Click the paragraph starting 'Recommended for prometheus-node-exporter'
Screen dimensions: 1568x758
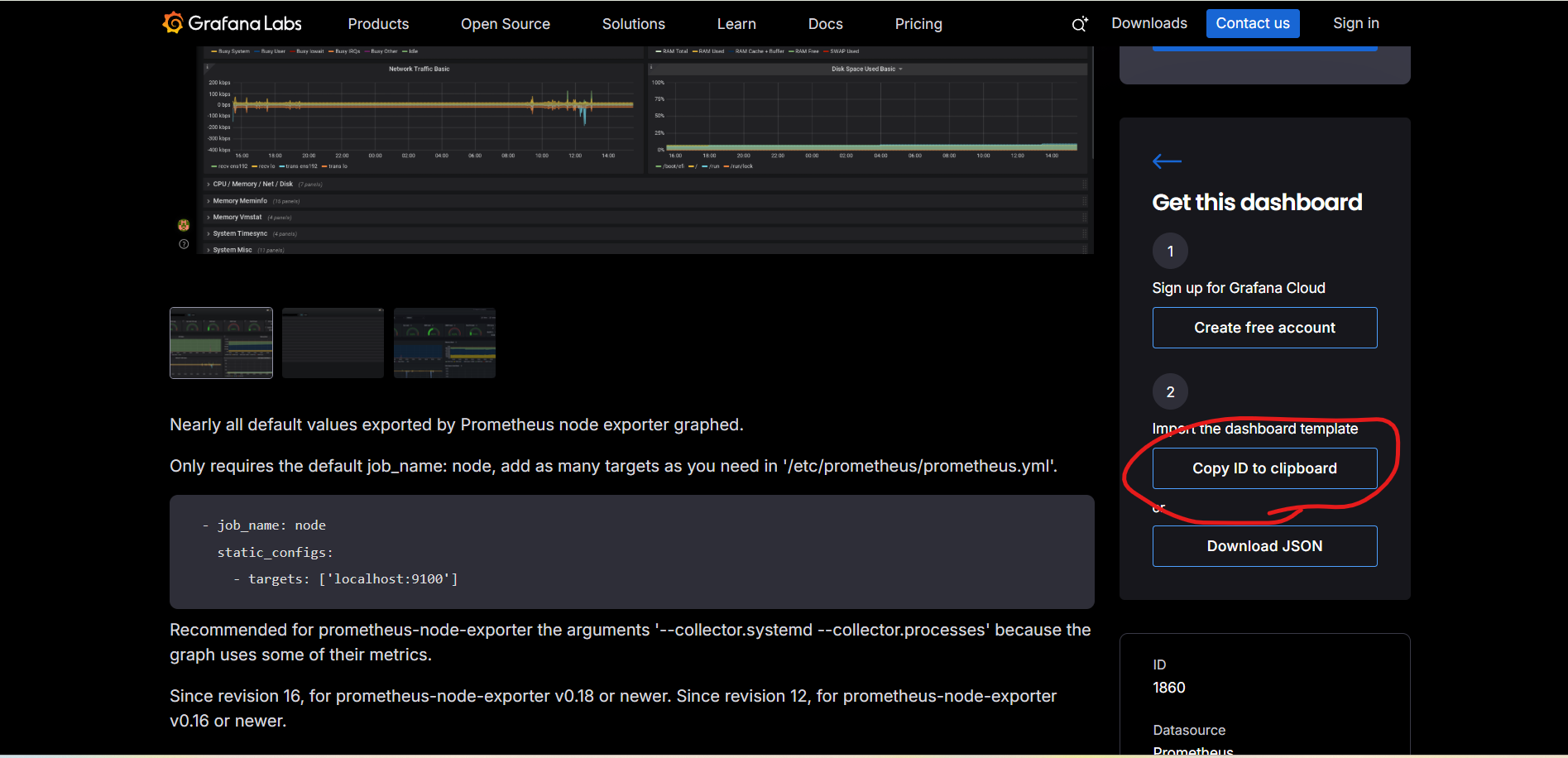pyautogui.click(x=631, y=642)
